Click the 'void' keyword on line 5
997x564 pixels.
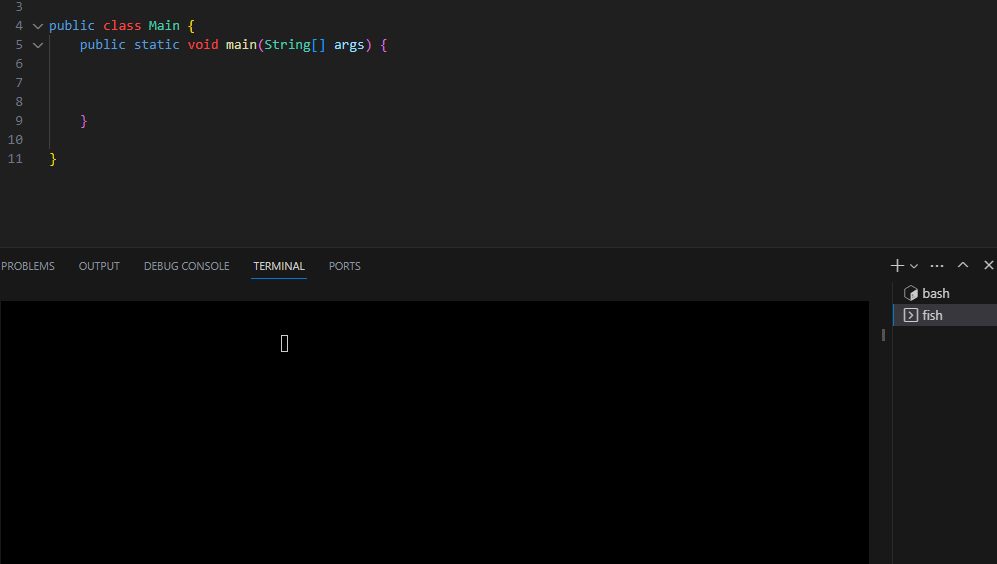203,45
